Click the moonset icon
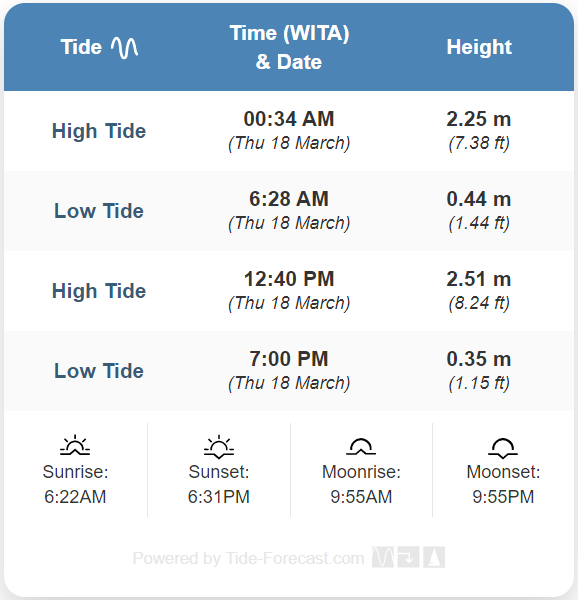Screen dimensions: 578x600 503,448
